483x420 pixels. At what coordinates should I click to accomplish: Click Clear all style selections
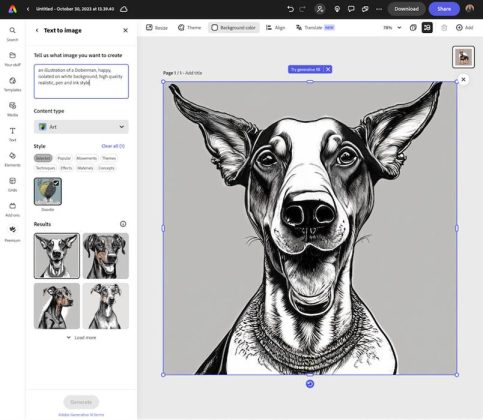click(113, 146)
